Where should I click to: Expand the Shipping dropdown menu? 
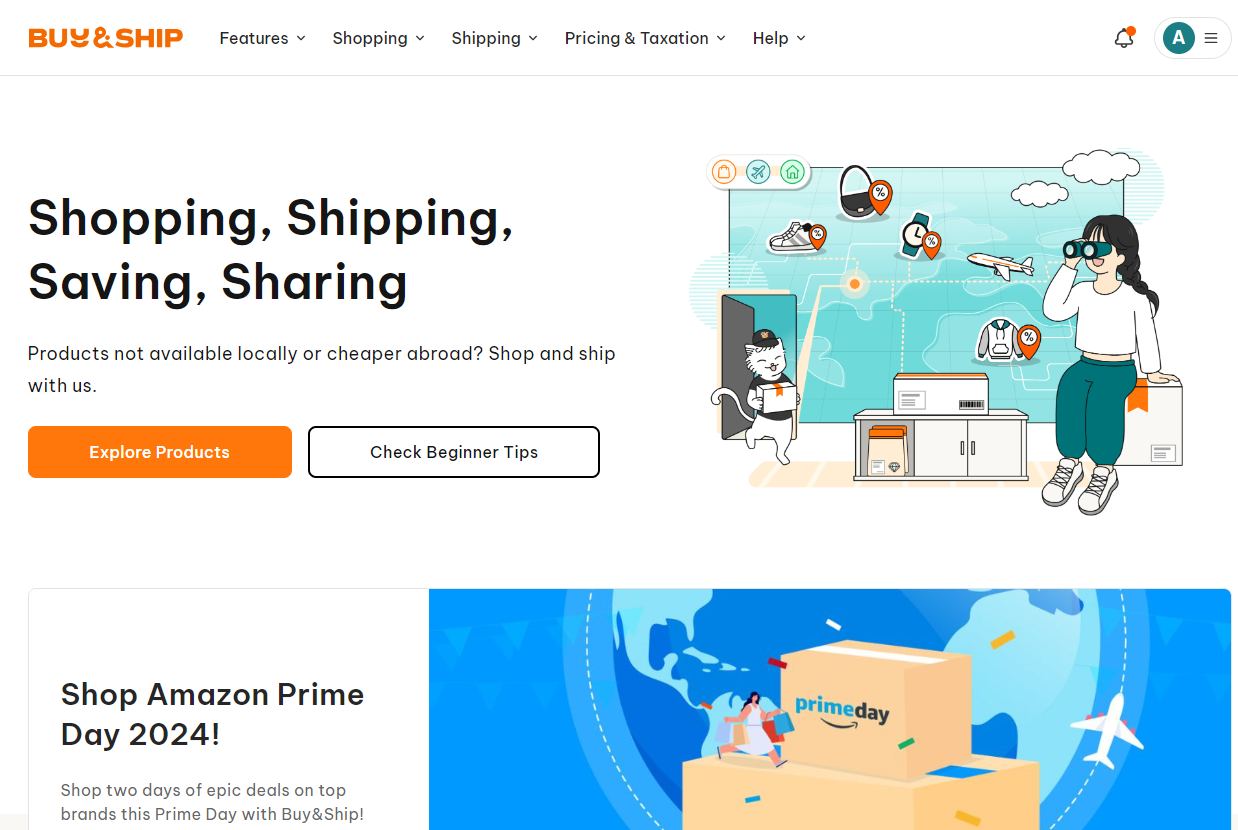click(x=495, y=38)
